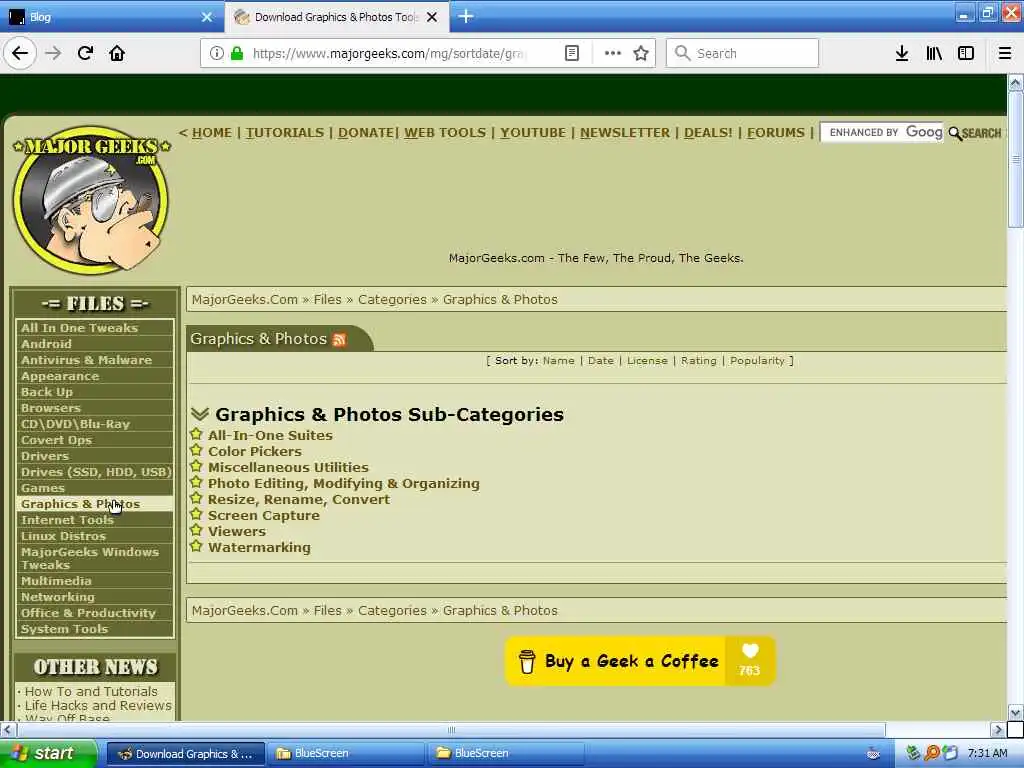Open the Windows start button
The width and height of the screenshot is (1024, 768).
point(49,753)
